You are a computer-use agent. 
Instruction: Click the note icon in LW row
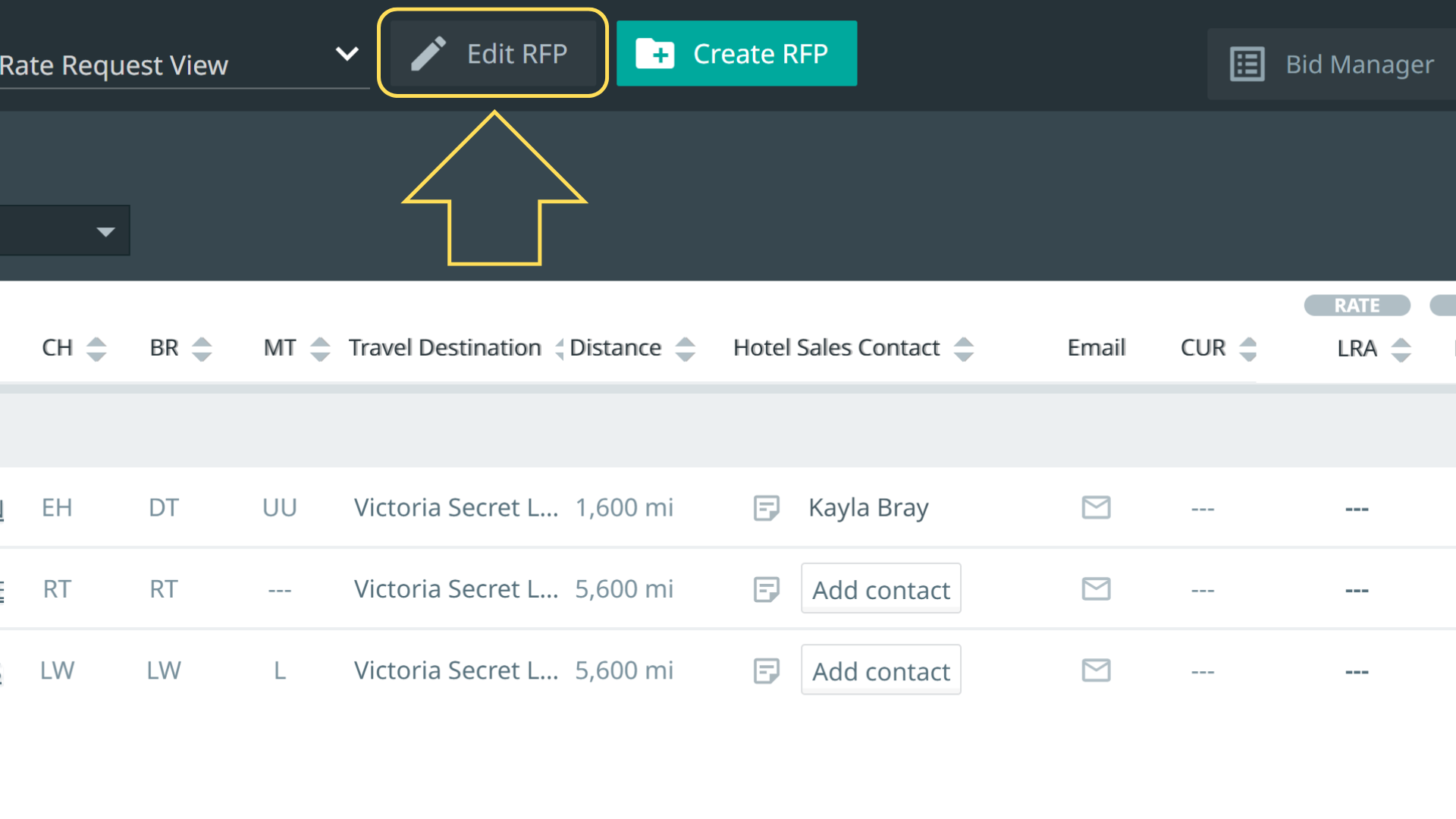766,670
